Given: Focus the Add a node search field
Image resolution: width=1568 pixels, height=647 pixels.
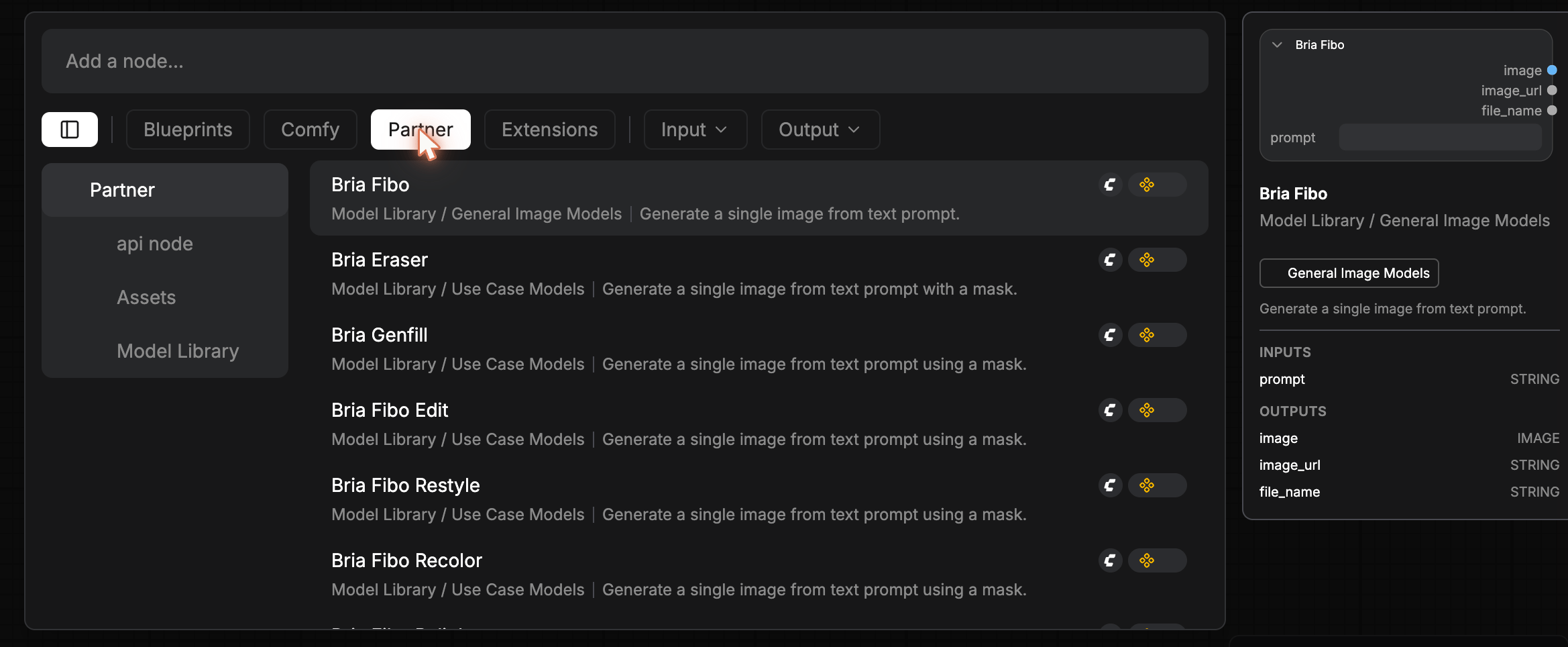Looking at the screenshot, I should [624, 61].
